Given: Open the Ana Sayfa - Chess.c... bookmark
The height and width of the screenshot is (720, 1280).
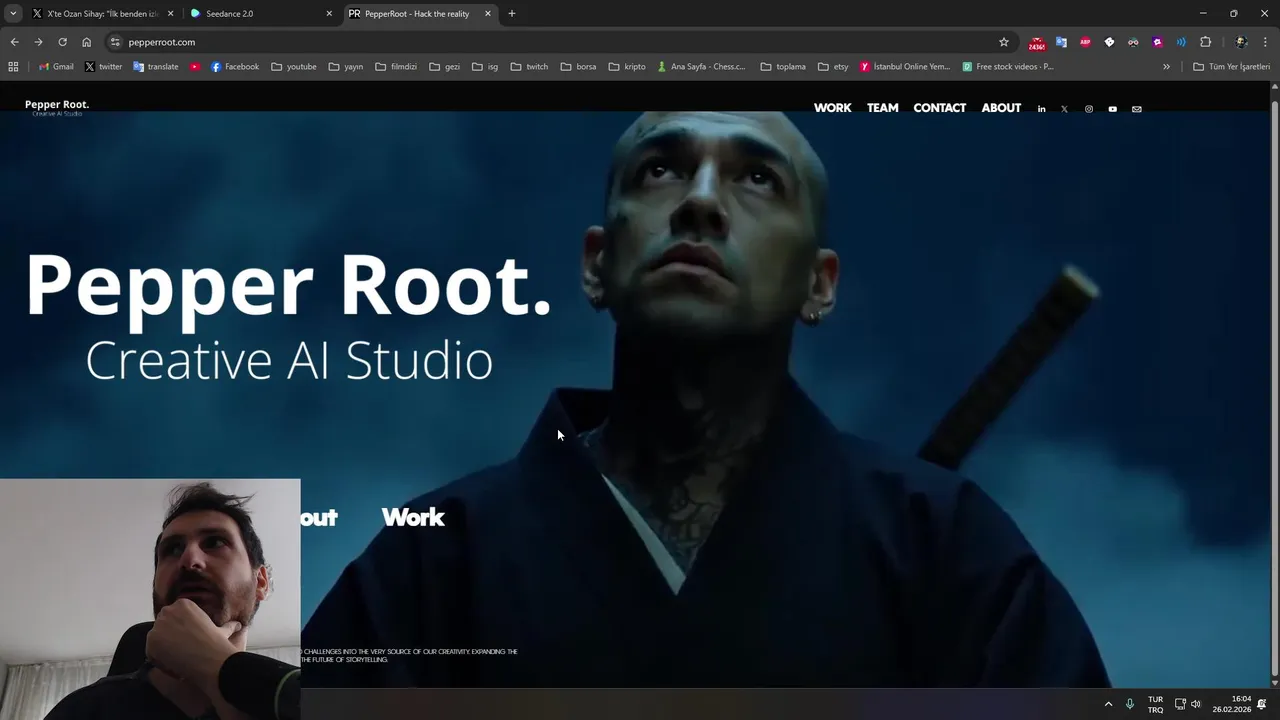Looking at the screenshot, I should [x=701, y=67].
